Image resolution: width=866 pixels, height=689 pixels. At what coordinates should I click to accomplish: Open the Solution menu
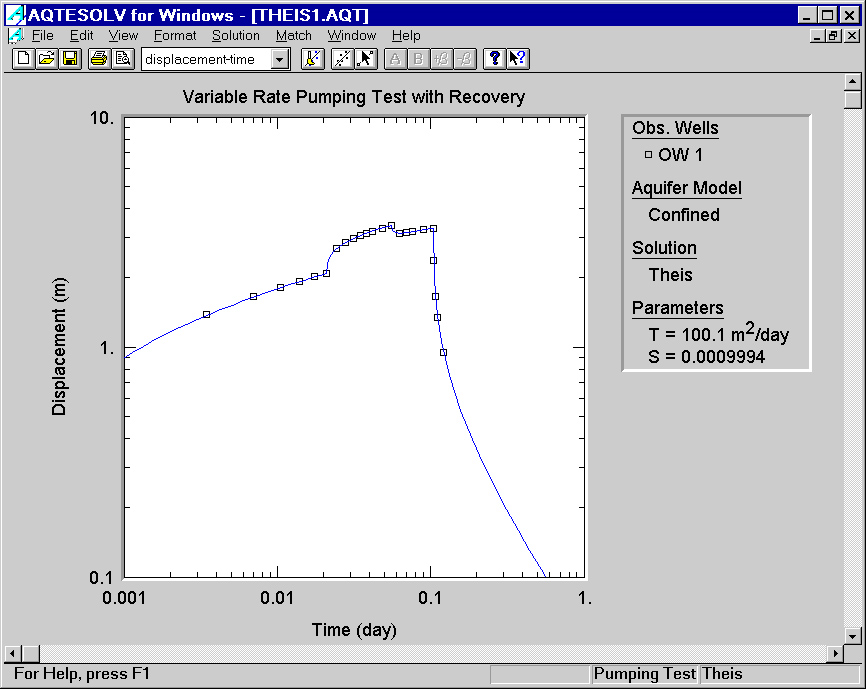(236, 35)
